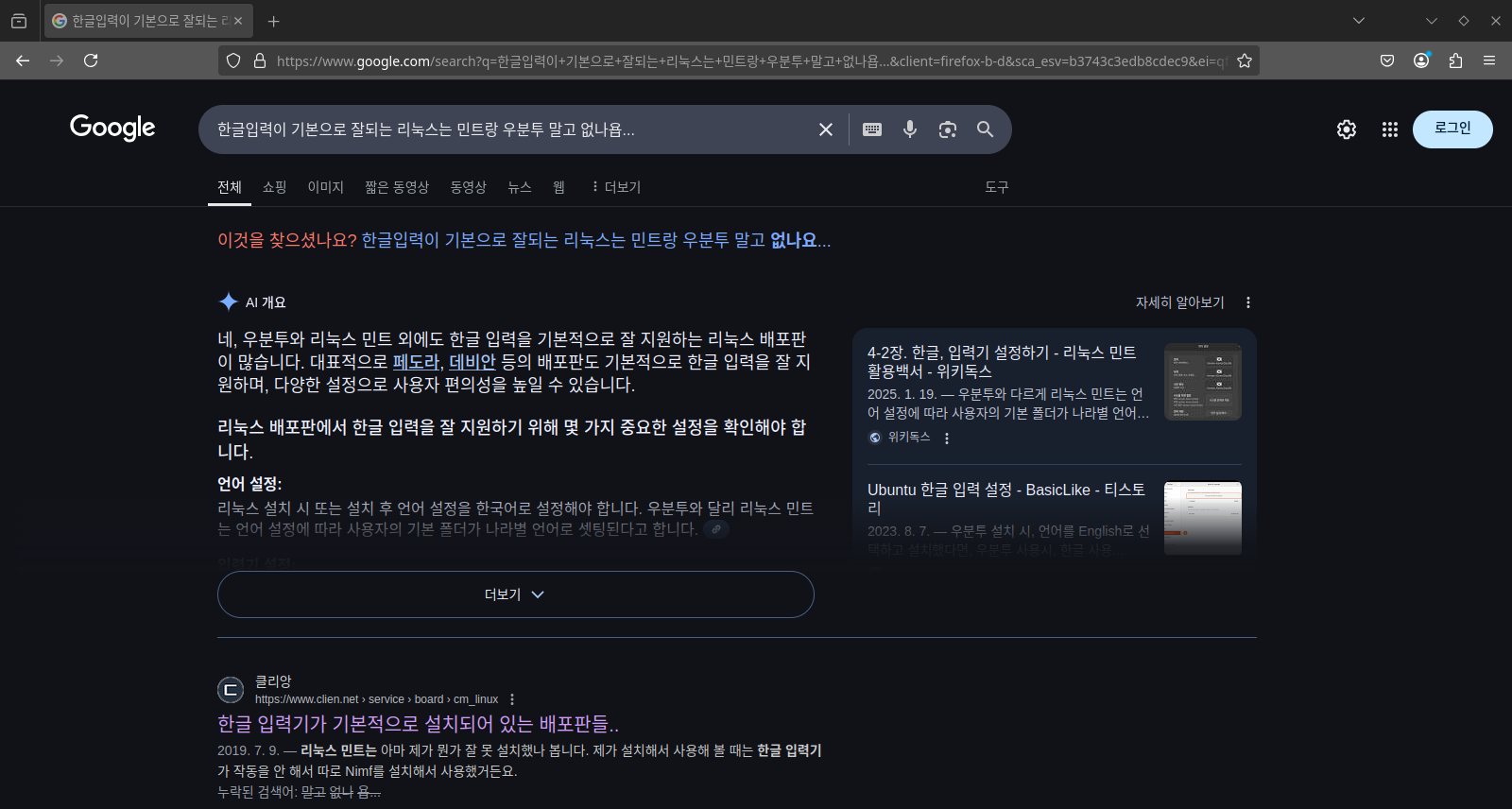Switch to the 동영상 tab
Viewport: 1512px width, 809px height.
click(x=468, y=187)
